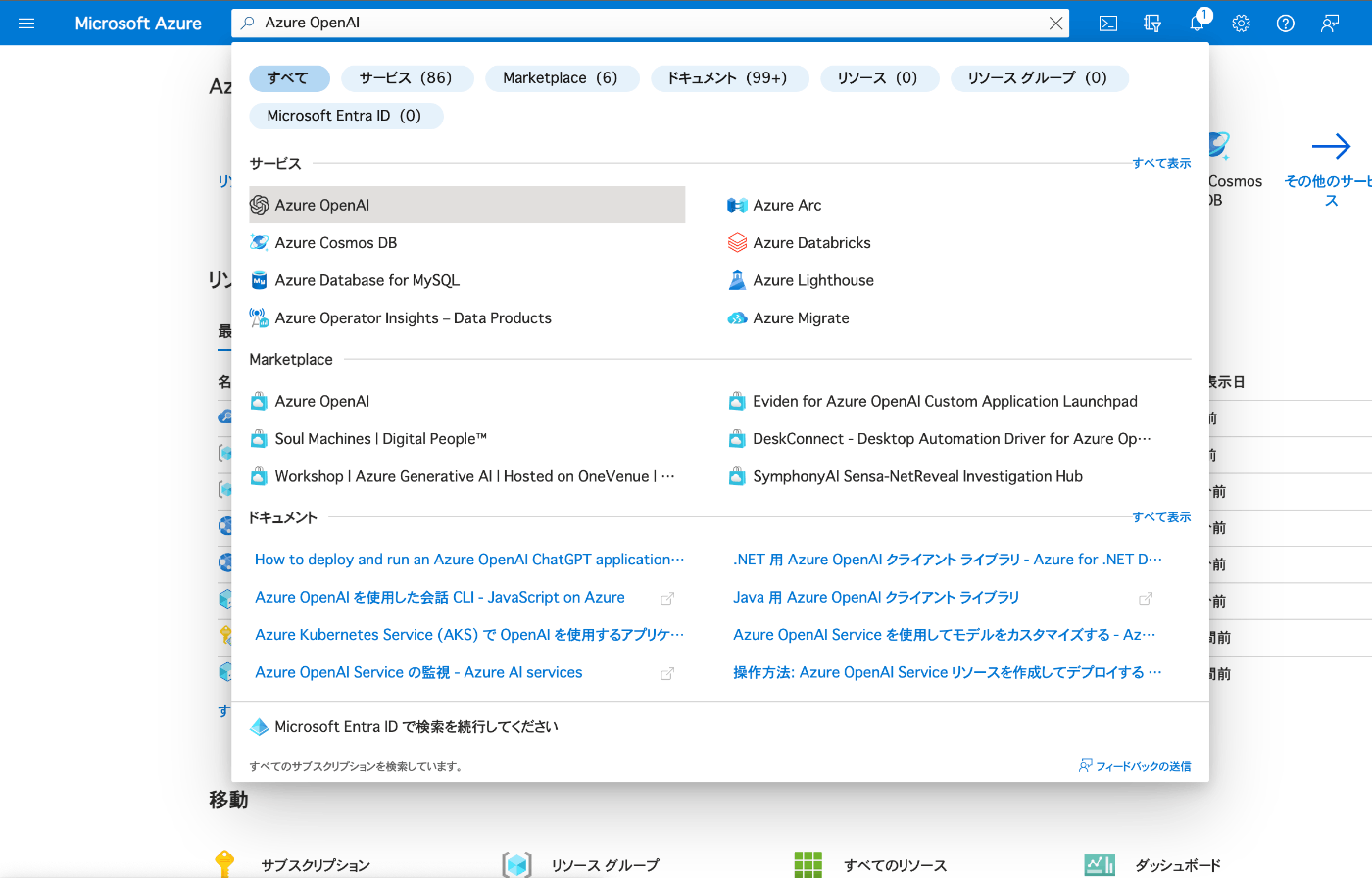Click the Azure Operator Insights icon

click(260, 317)
